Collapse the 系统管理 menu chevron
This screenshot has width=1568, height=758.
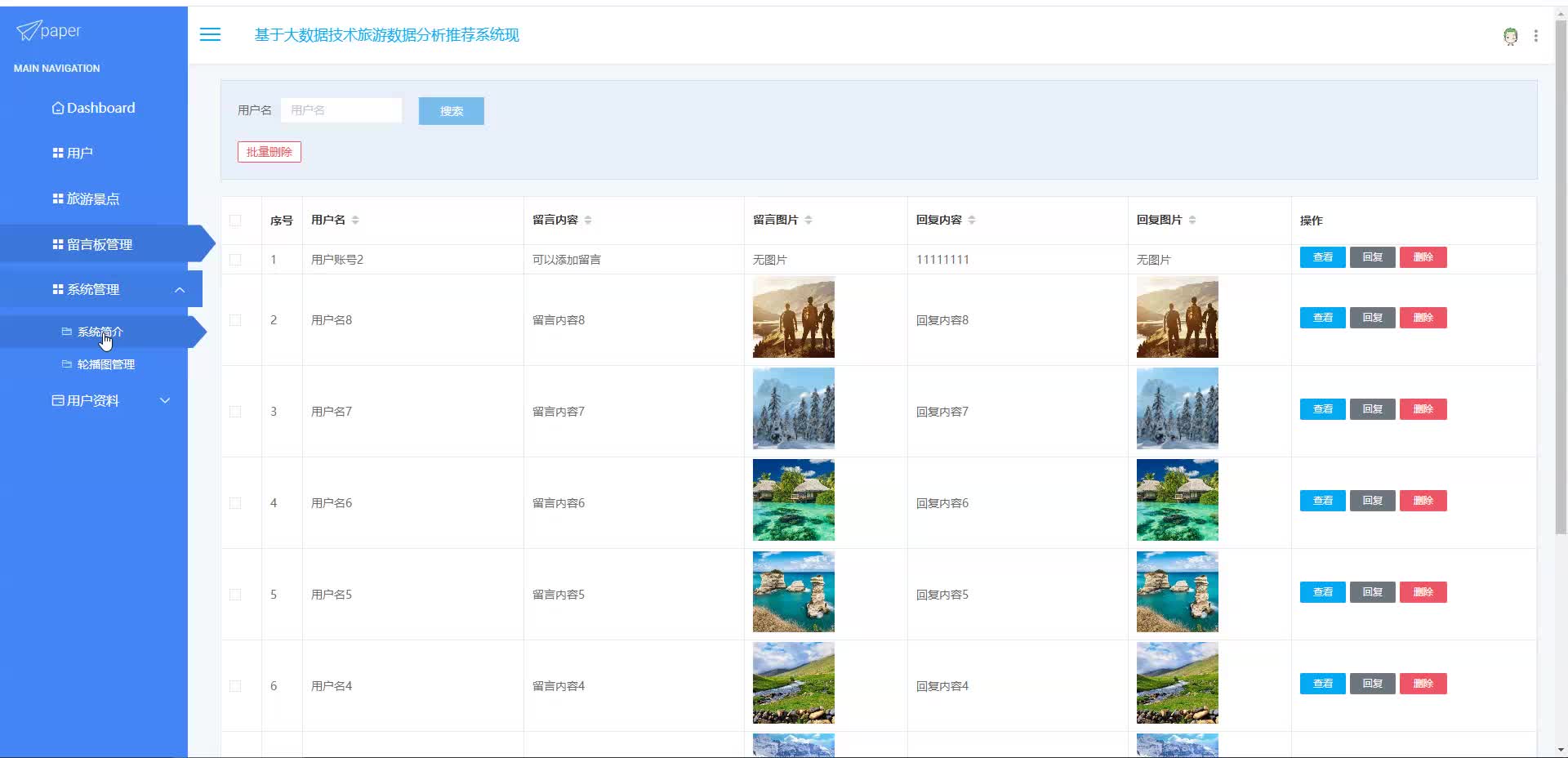180,290
